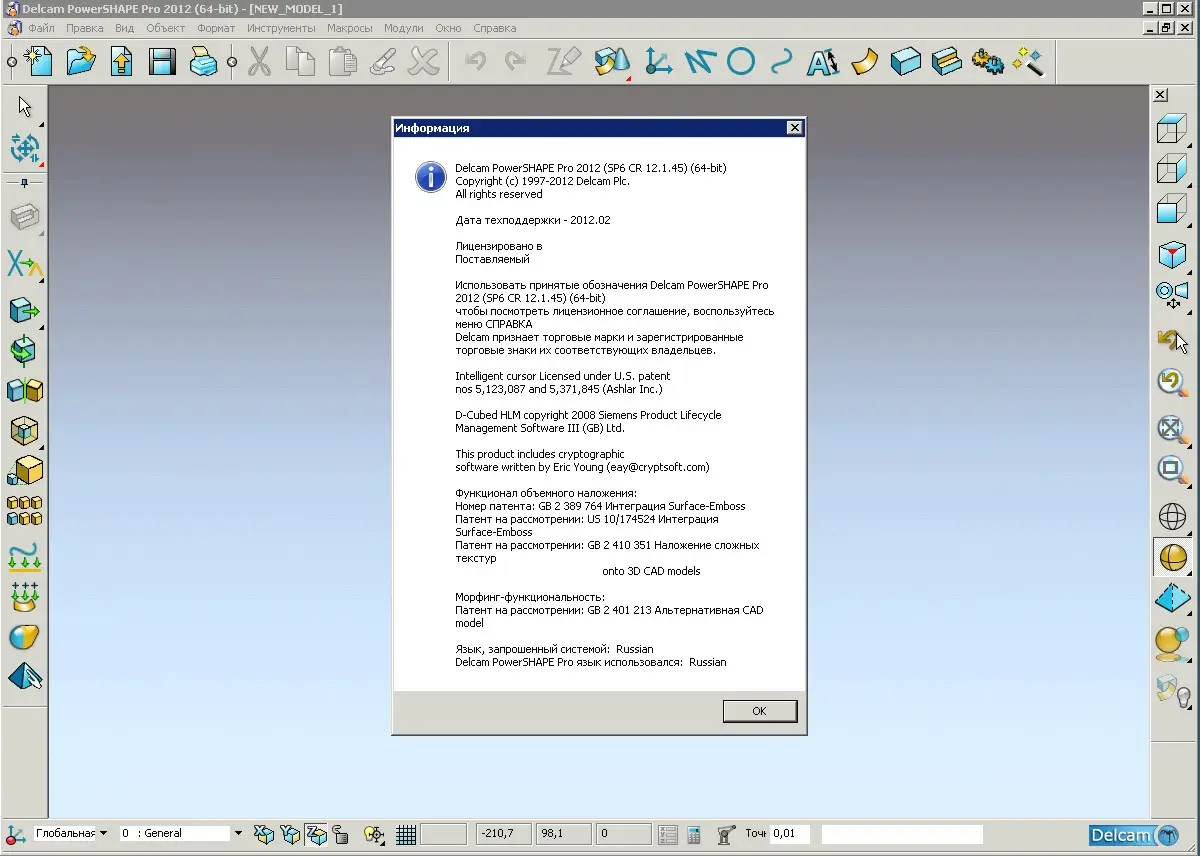
Task: Print using the printer icon
Action: [x=203, y=62]
